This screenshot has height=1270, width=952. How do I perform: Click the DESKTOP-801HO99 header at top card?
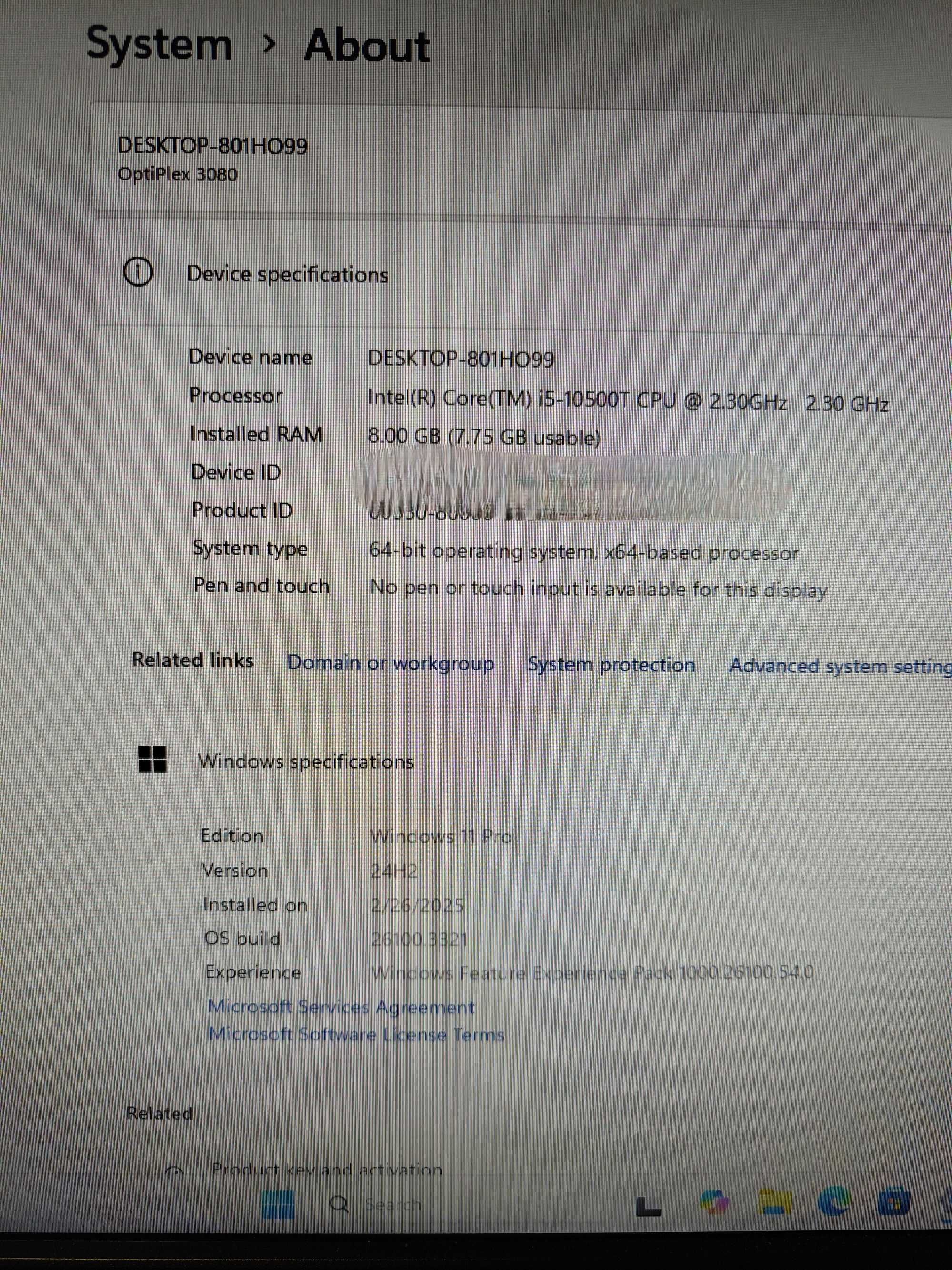[212, 145]
